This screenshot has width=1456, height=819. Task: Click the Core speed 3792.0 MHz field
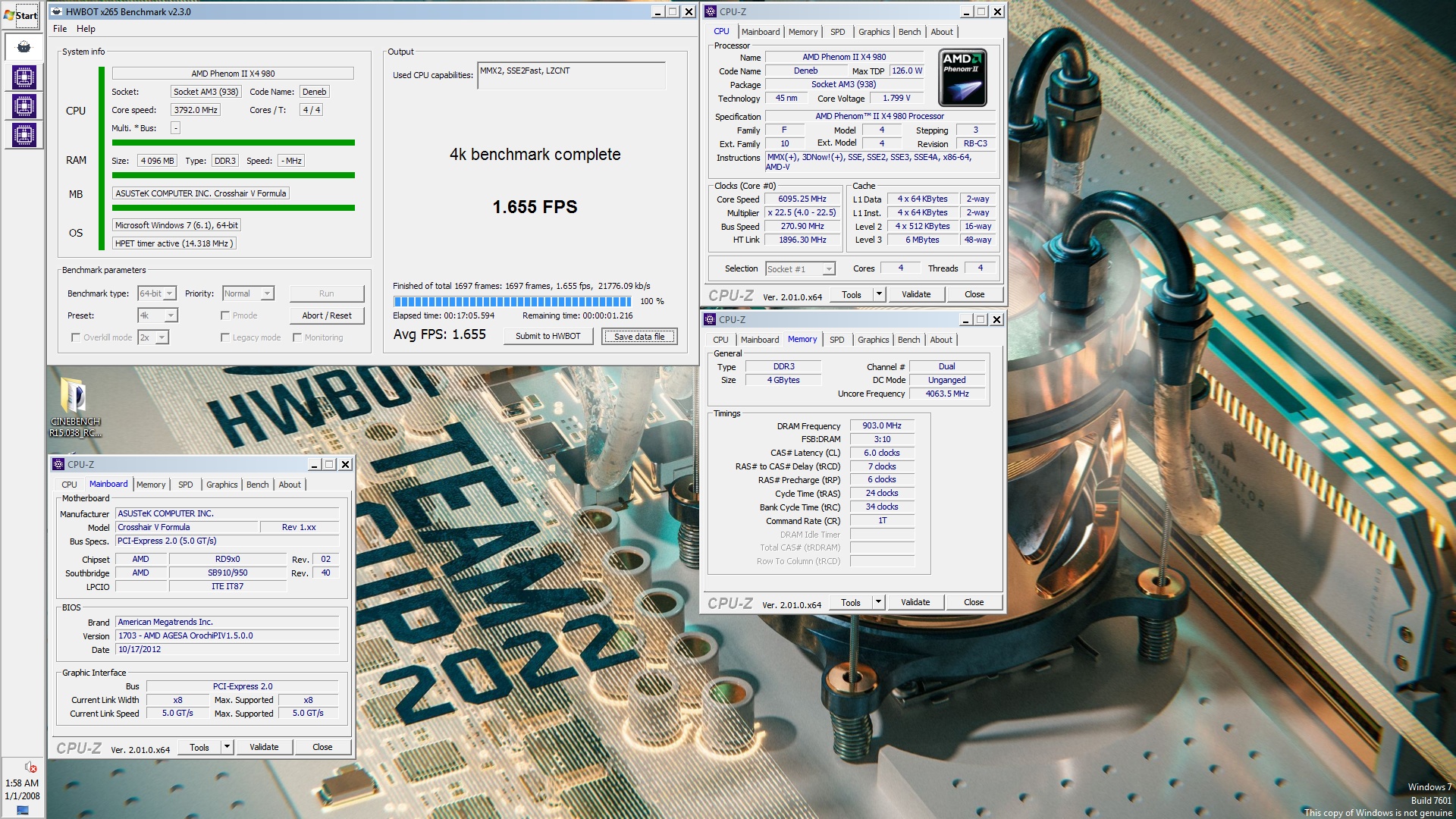click(196, 110)
